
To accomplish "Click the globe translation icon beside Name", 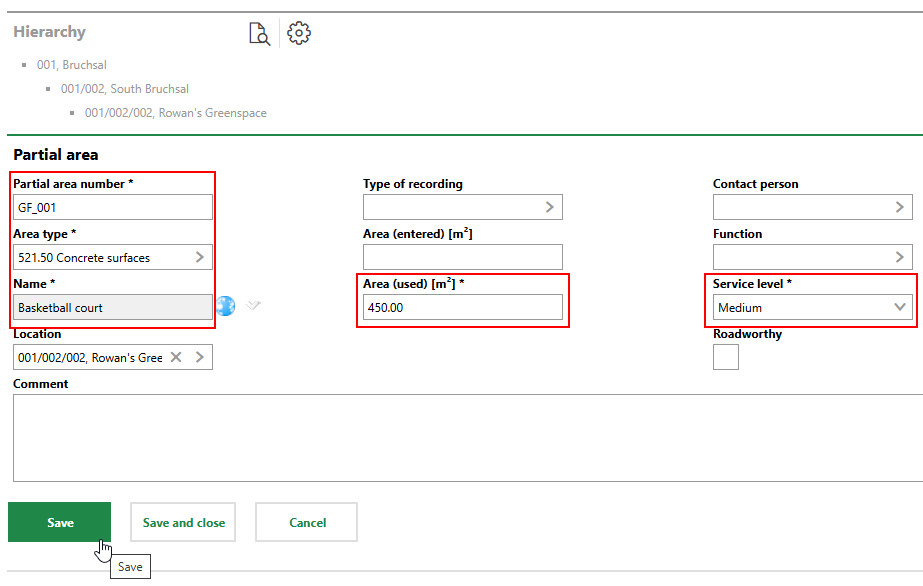I will click(226, 306).
